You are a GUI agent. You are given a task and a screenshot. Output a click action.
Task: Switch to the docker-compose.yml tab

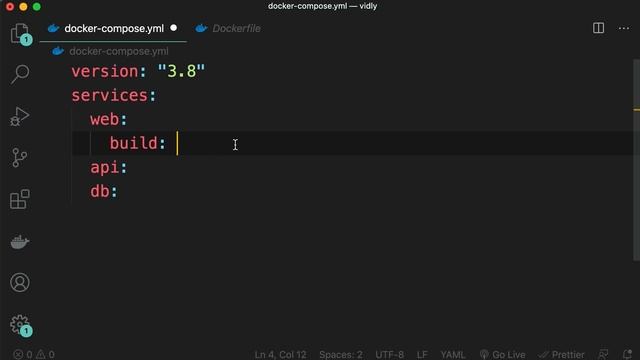[114, 29]
